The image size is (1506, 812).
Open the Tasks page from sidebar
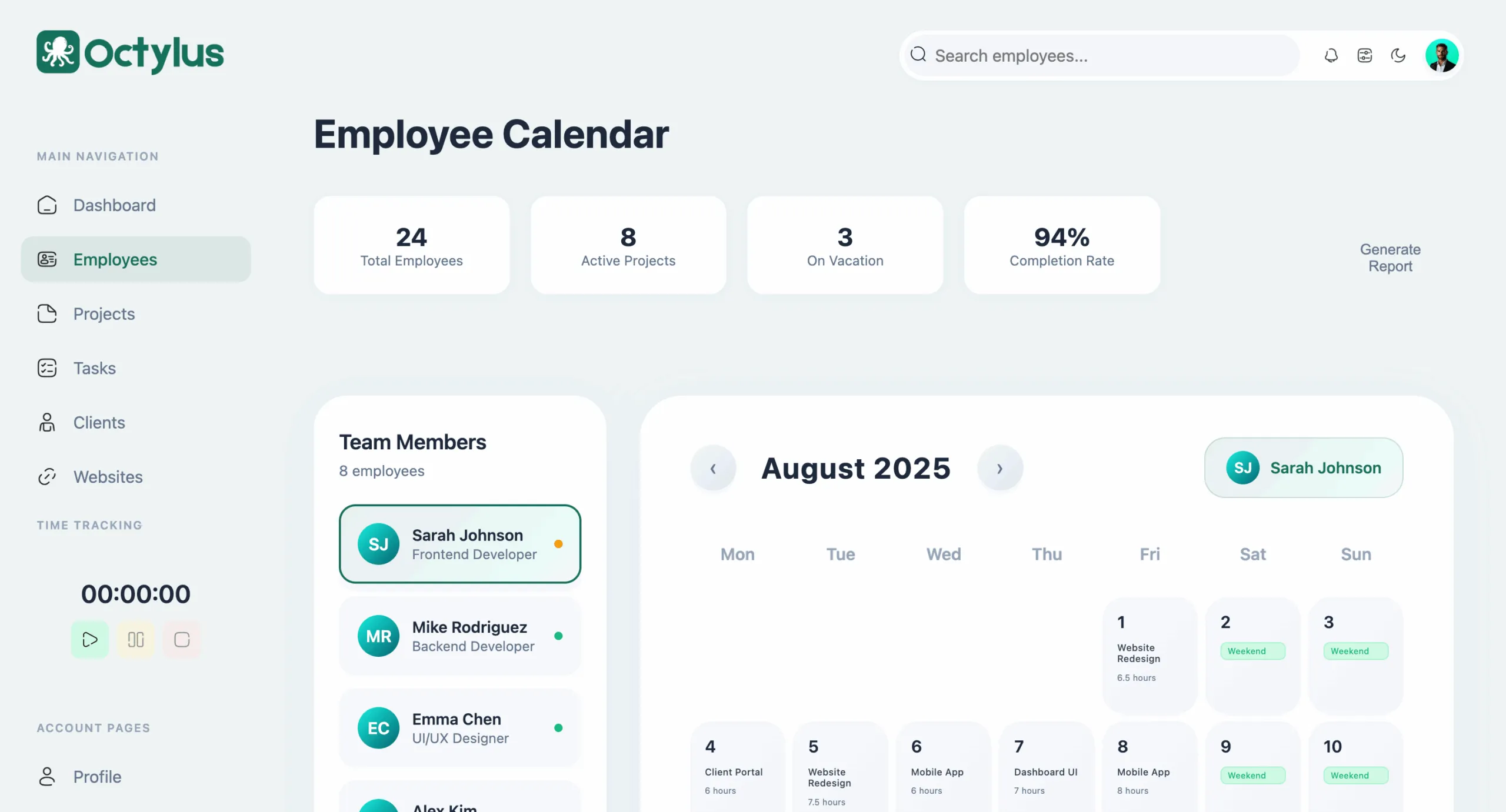[94, 368]
